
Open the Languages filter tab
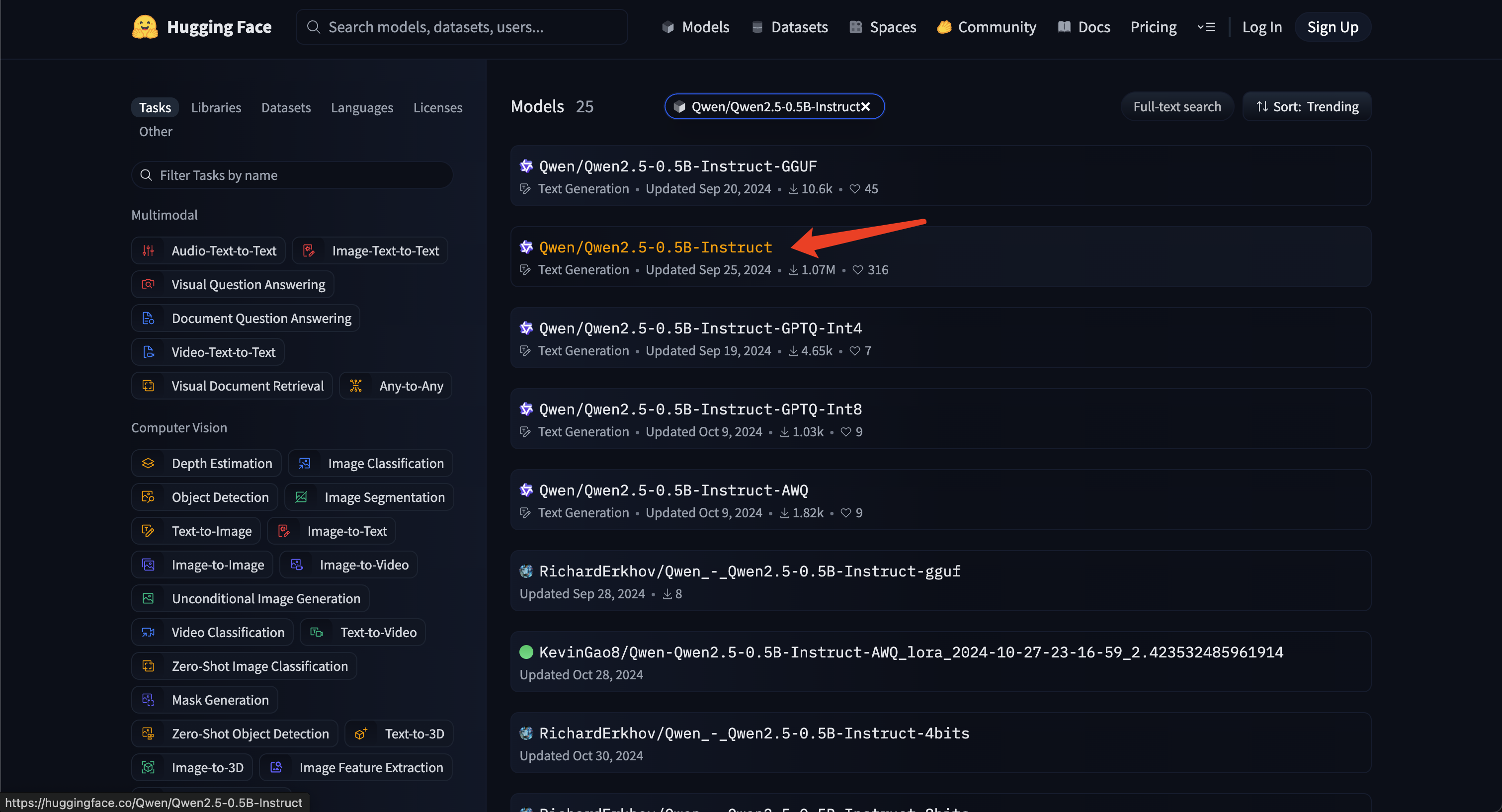point(362,108)
